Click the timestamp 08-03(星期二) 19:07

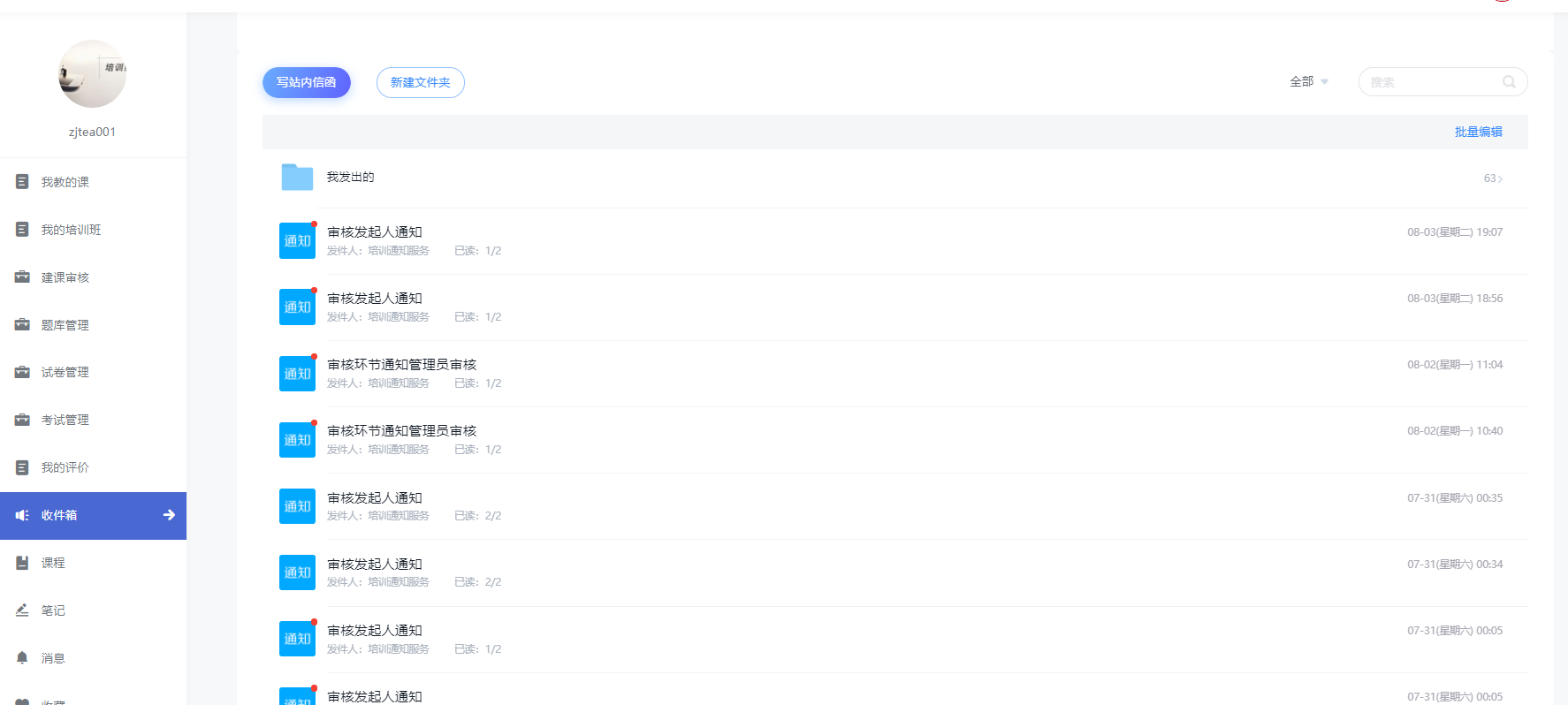click(1455, 232)
